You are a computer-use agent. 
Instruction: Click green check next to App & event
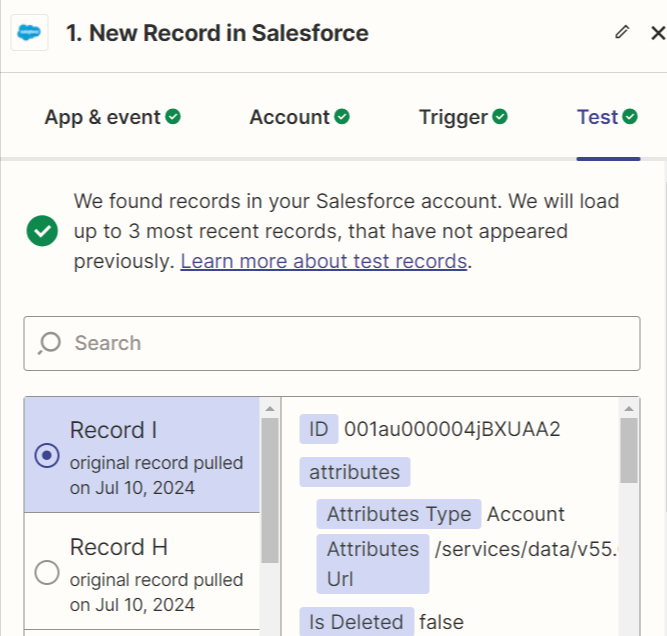pos(173,117)
